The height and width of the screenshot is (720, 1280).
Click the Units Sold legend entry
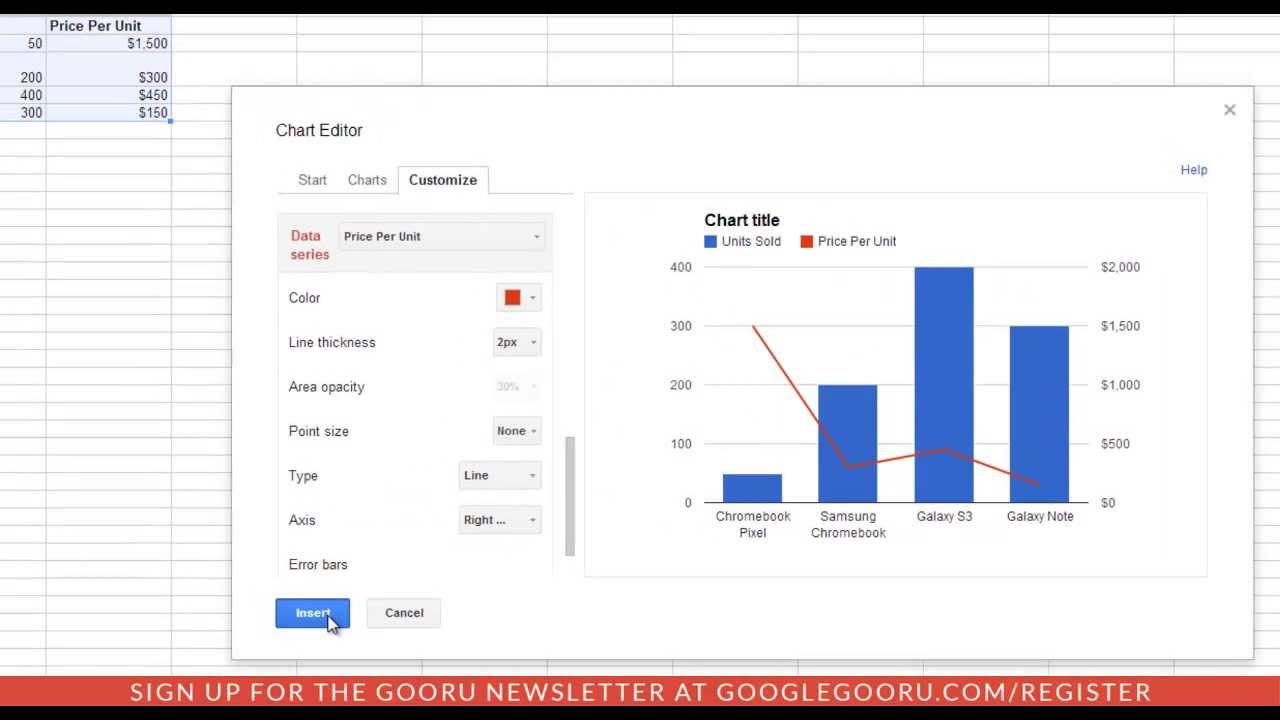742,241
